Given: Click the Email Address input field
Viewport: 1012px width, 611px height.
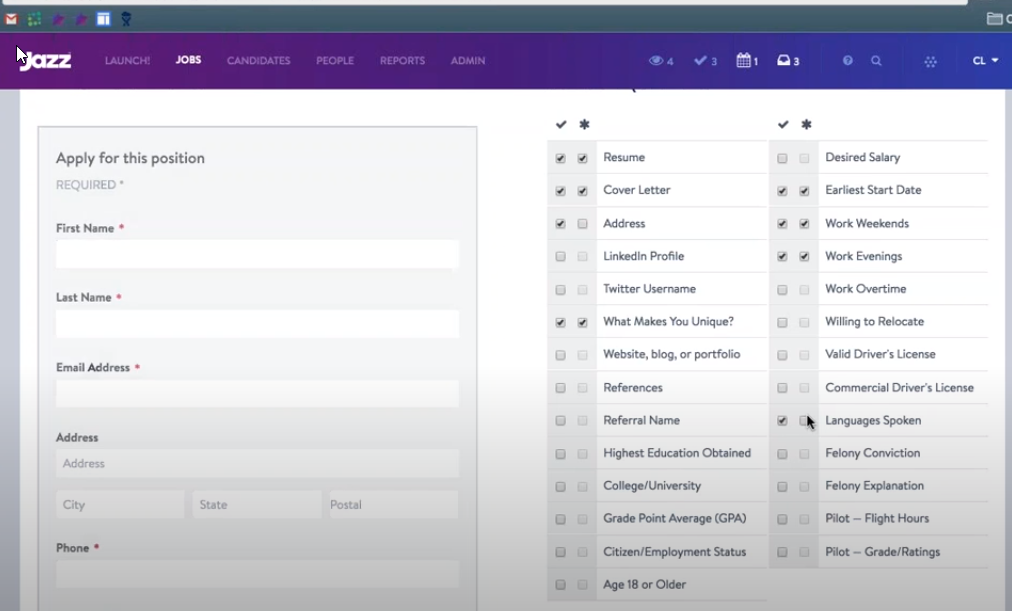Looking at the screenshot, I should point(257,393).
